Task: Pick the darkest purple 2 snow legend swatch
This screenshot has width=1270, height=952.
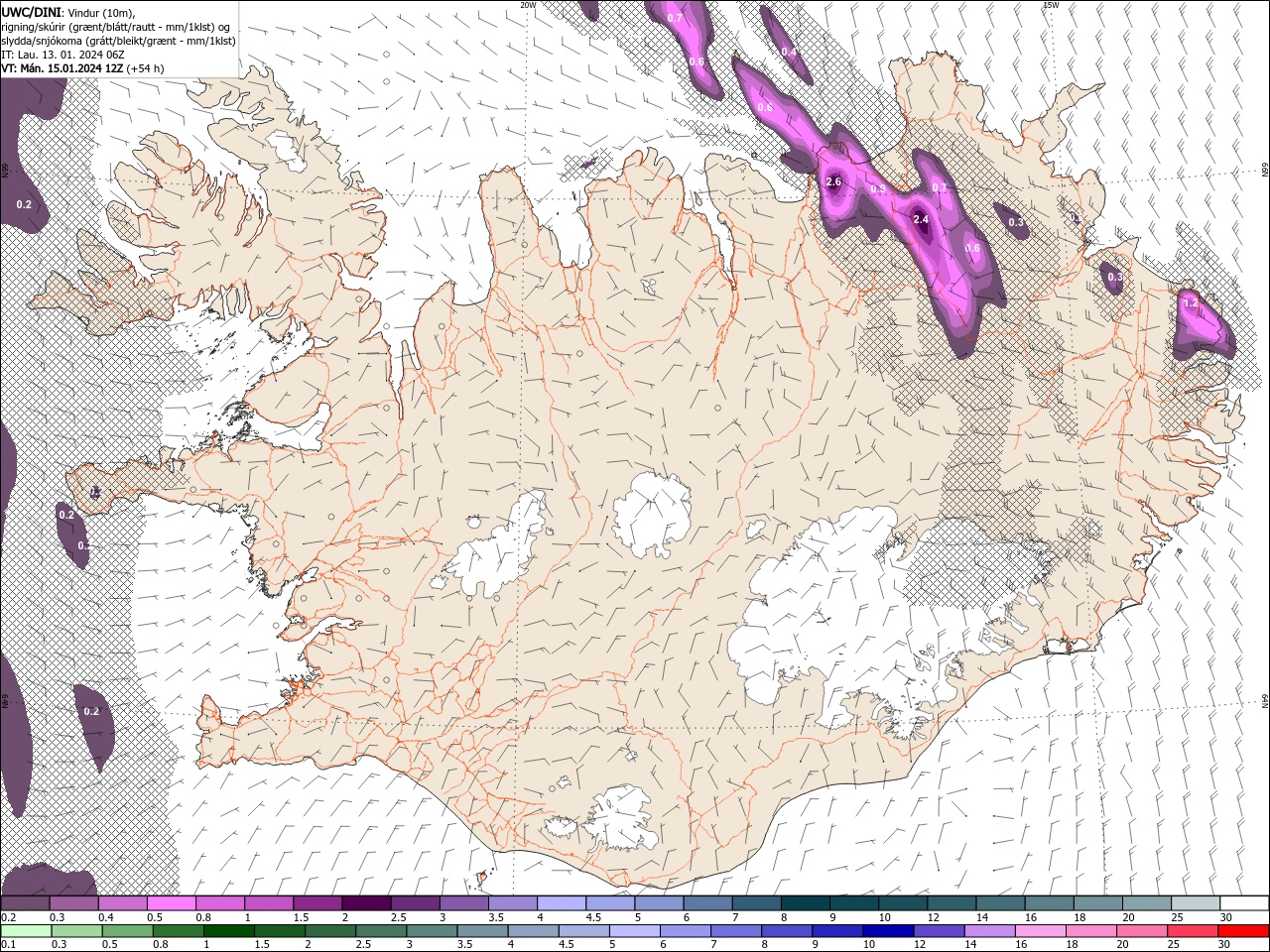Action: [x=366, y=903]
